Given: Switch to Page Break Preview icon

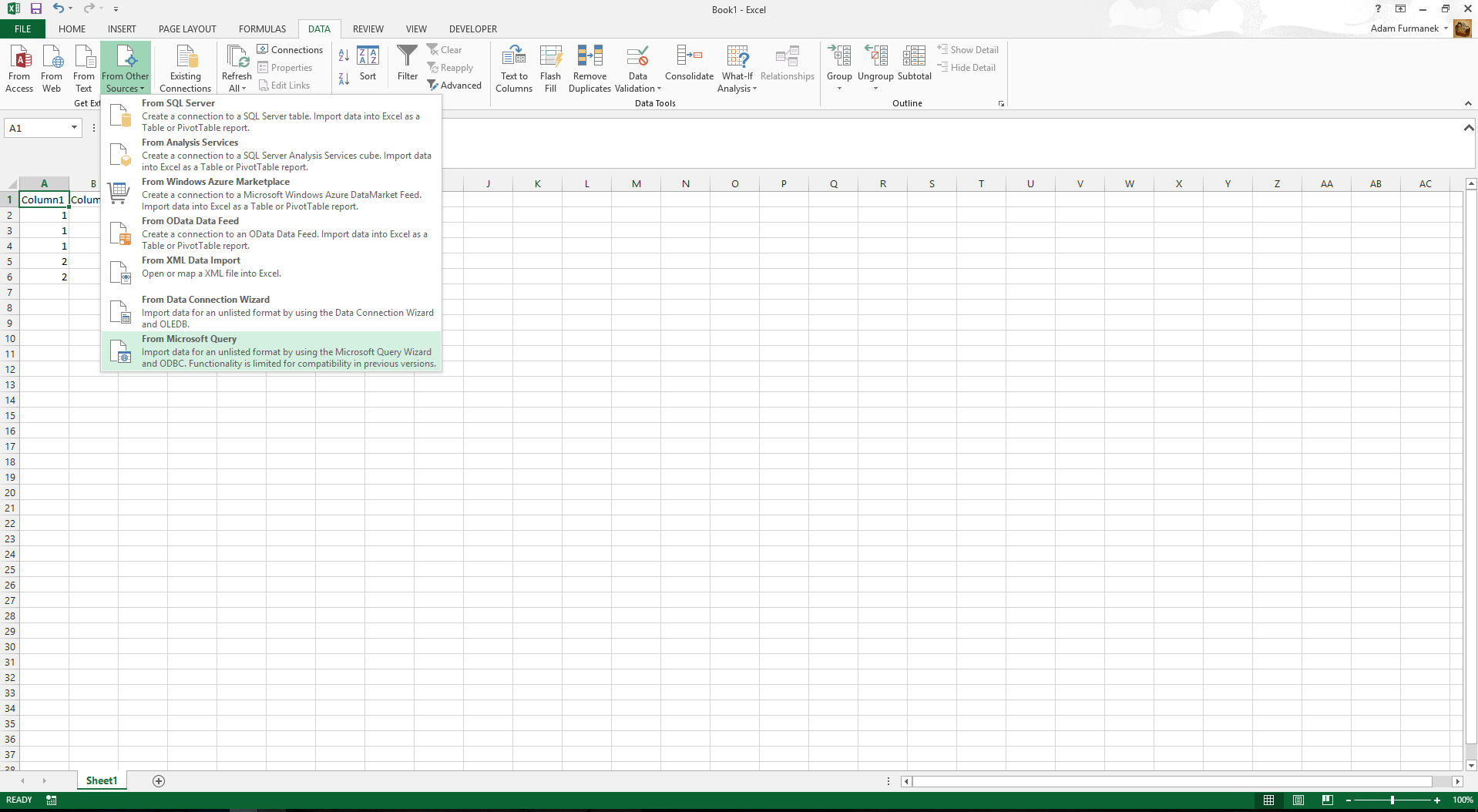Looking at the screenshot, I should click(1327, 800).
